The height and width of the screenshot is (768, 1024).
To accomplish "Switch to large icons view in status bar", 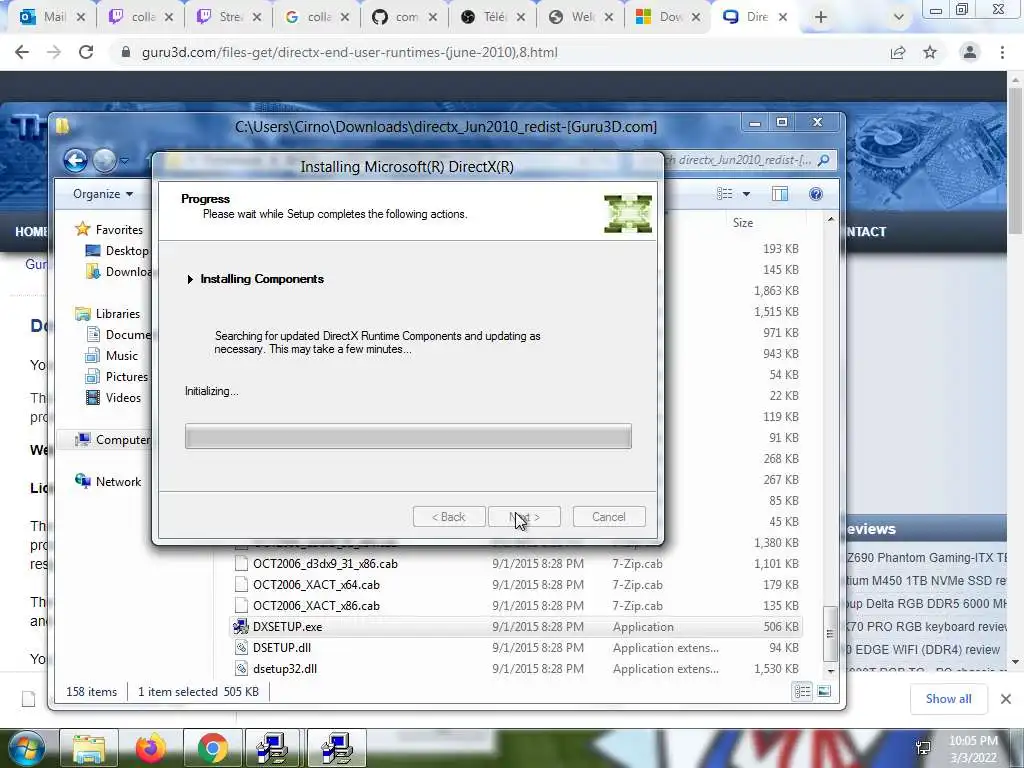I will tap(824, 692).
